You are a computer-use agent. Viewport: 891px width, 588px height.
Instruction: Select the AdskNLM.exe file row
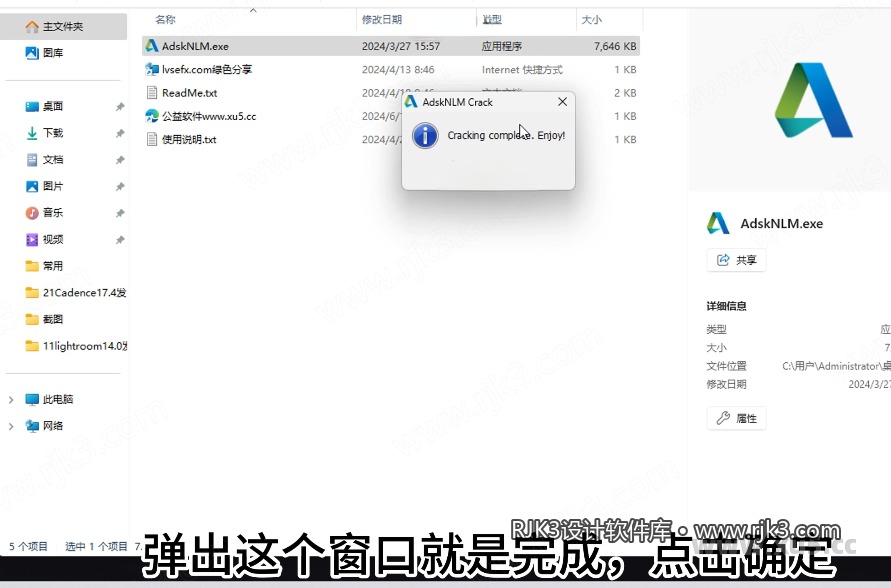pos(391,46)
